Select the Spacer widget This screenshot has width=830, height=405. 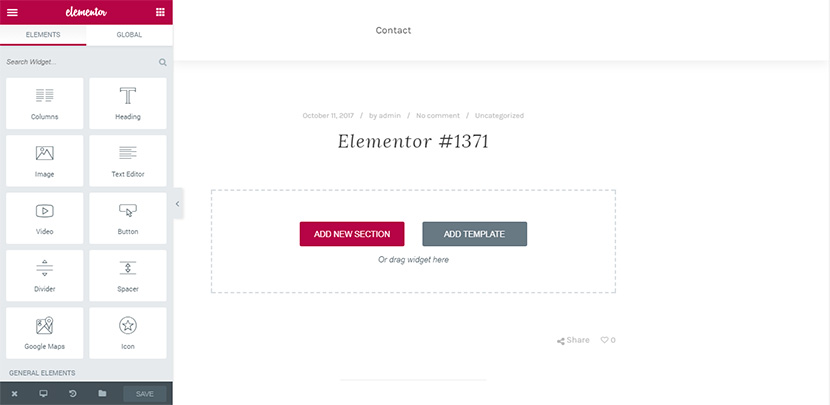128,275
